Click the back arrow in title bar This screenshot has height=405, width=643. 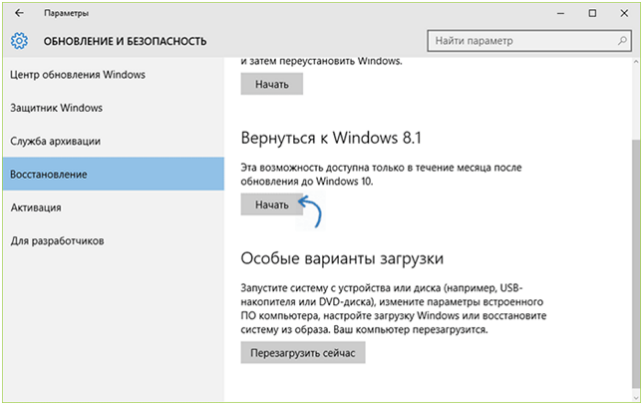click(19, 13)
